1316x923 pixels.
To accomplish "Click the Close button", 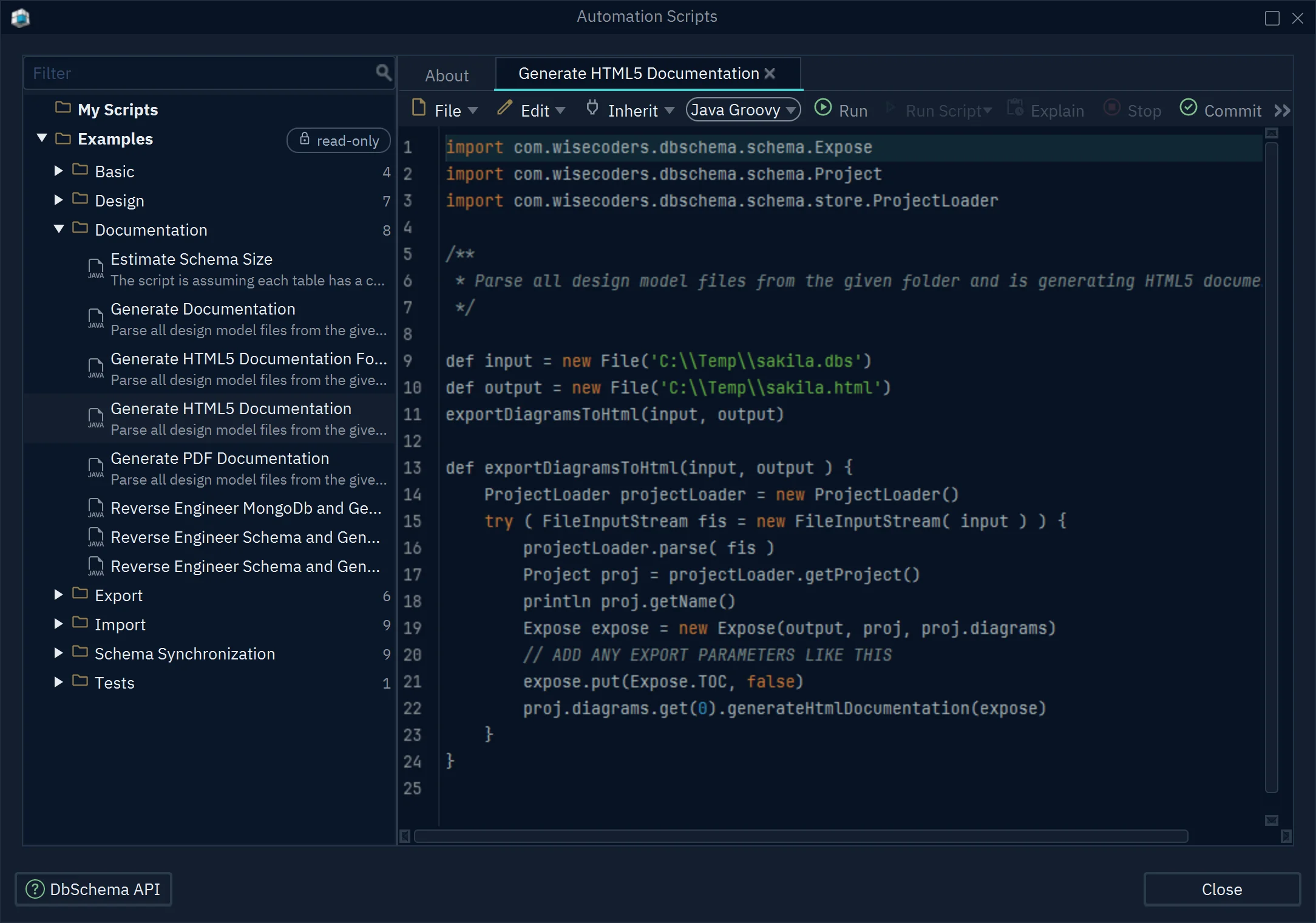I will 1222,889.
